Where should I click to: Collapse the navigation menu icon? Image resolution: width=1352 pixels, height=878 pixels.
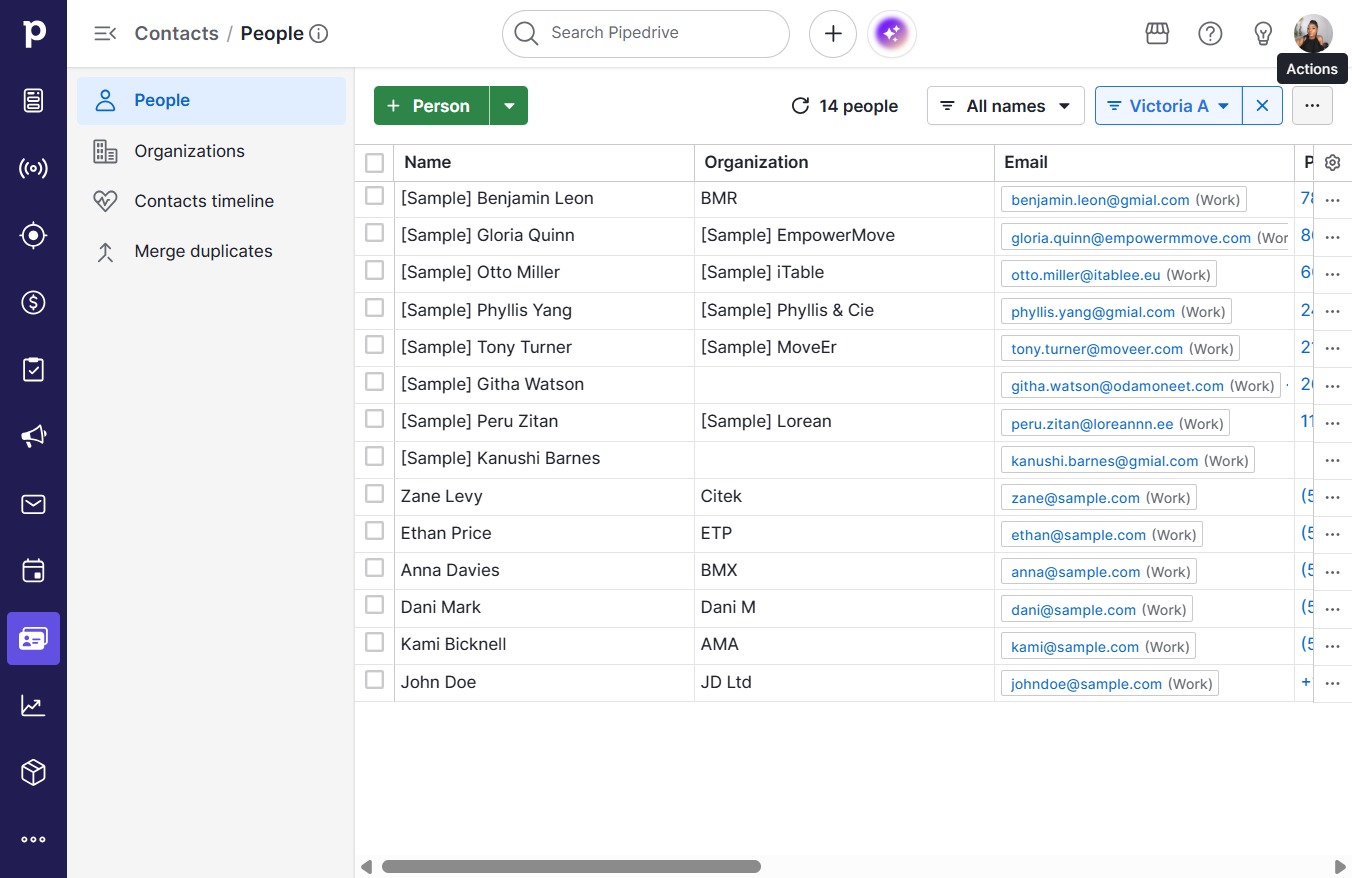(105, 33)
